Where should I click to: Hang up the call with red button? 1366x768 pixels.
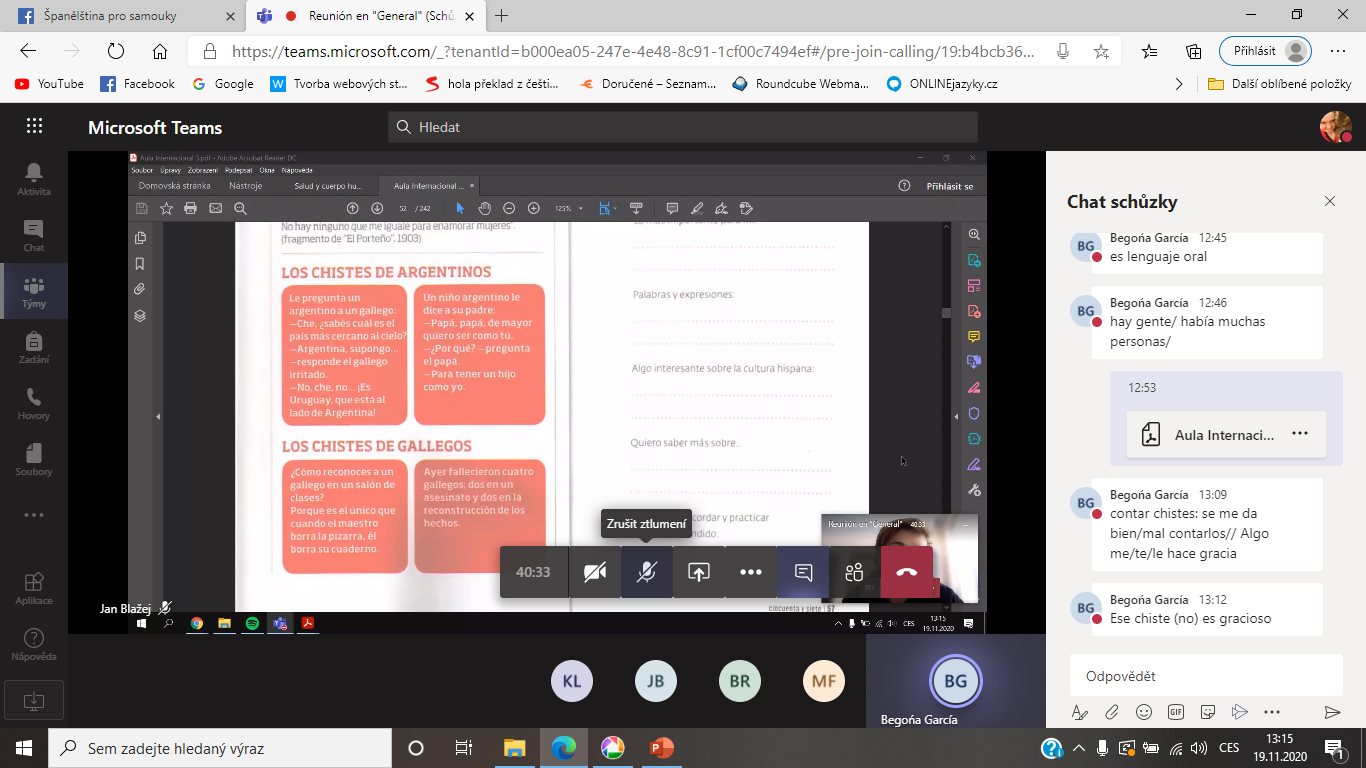click(x=906, y=572)
